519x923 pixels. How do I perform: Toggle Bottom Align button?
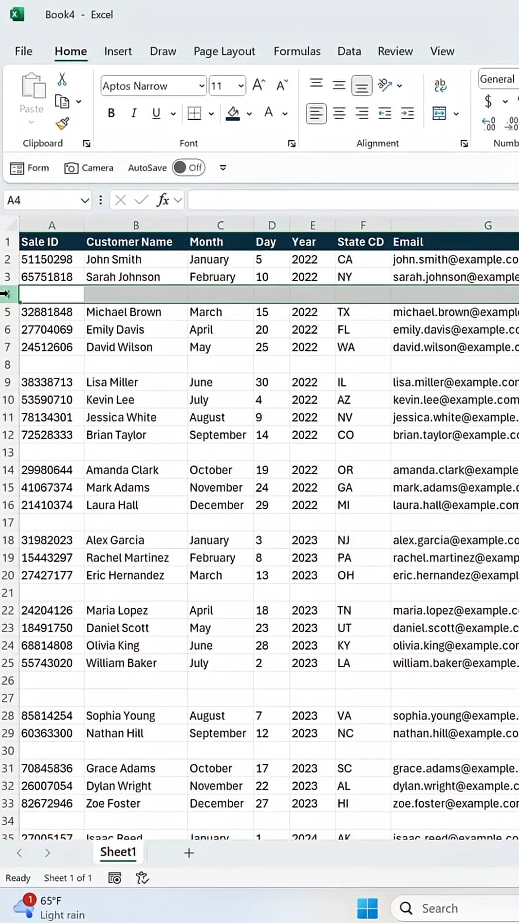pyautogui.click(x=362, y=86)
